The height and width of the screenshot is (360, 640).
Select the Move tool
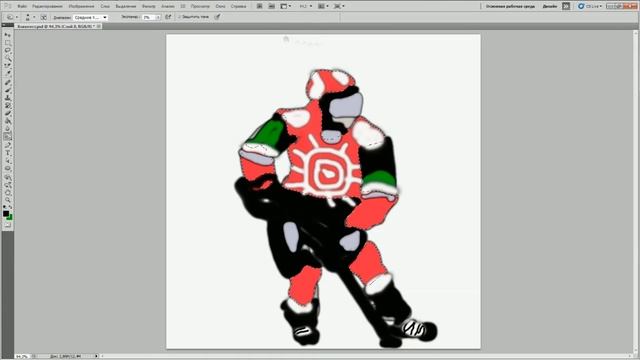[x=7, y=35]
